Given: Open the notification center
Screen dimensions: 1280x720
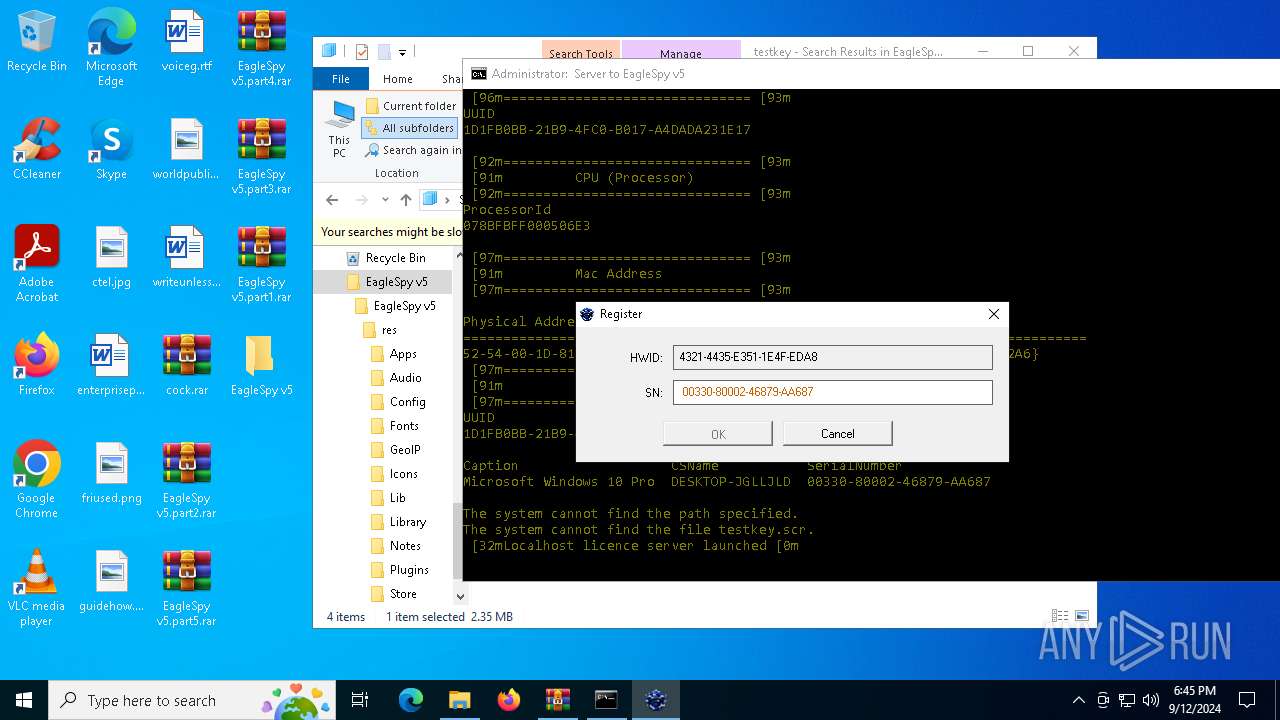Looking at the screenshot, I should [x=1247, y=700].
